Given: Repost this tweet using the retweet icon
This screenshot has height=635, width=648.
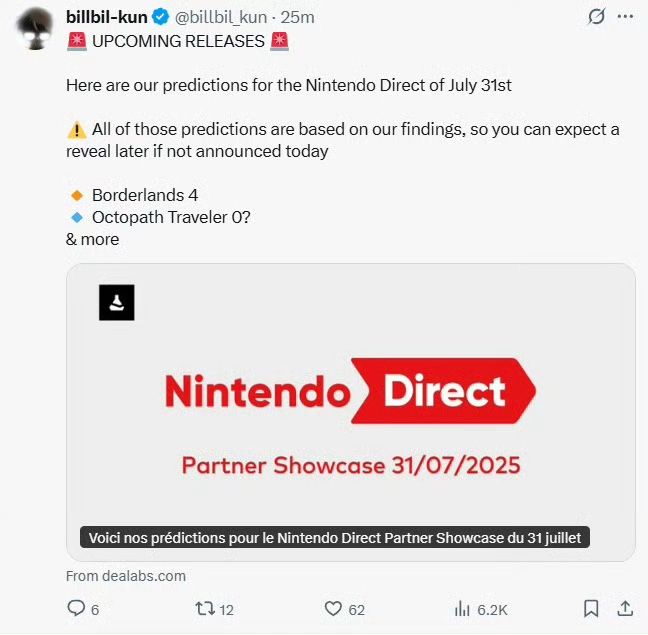Looking at the screenshot, I should [x=205, y=609].
